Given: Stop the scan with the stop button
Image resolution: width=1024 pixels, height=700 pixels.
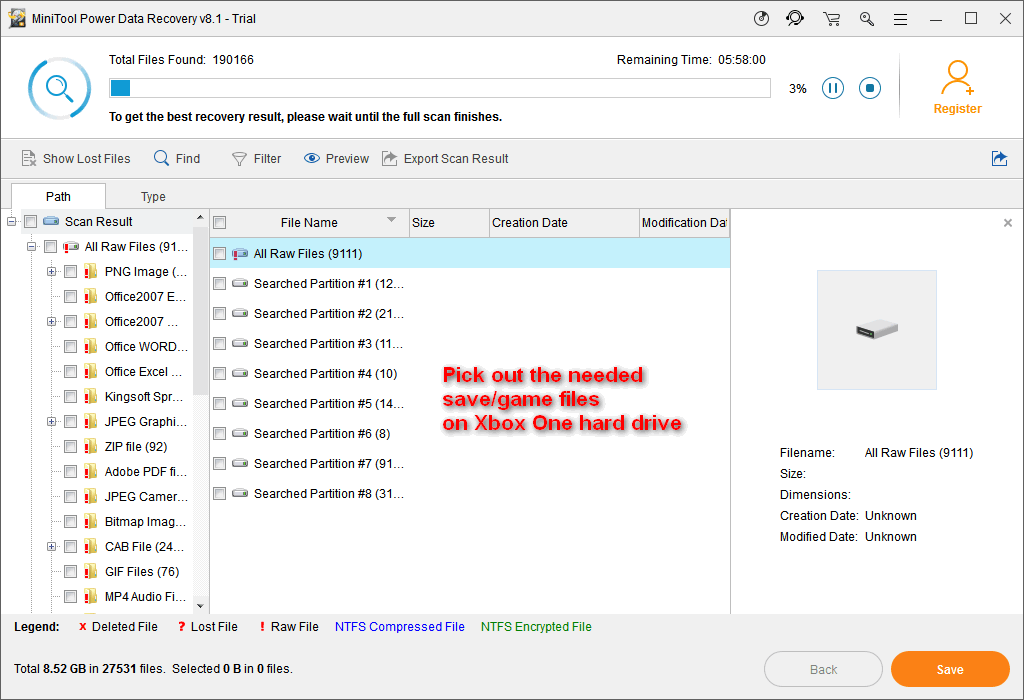Looking at the screenshot, I should click(x=870, y=88).
